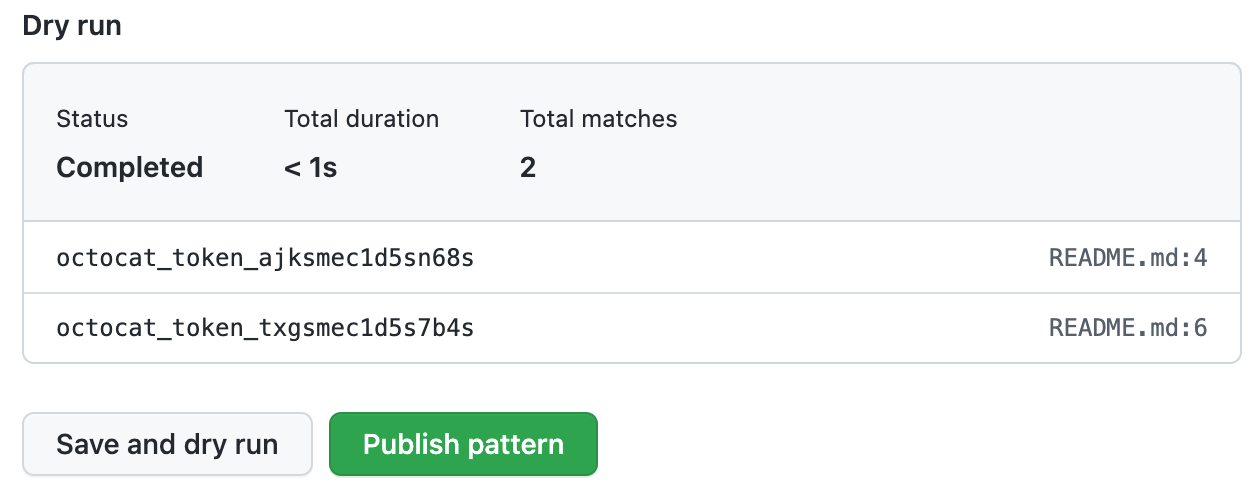Click the word Save on the gray button
The image size is (1260, 494).
pos(86,444)
